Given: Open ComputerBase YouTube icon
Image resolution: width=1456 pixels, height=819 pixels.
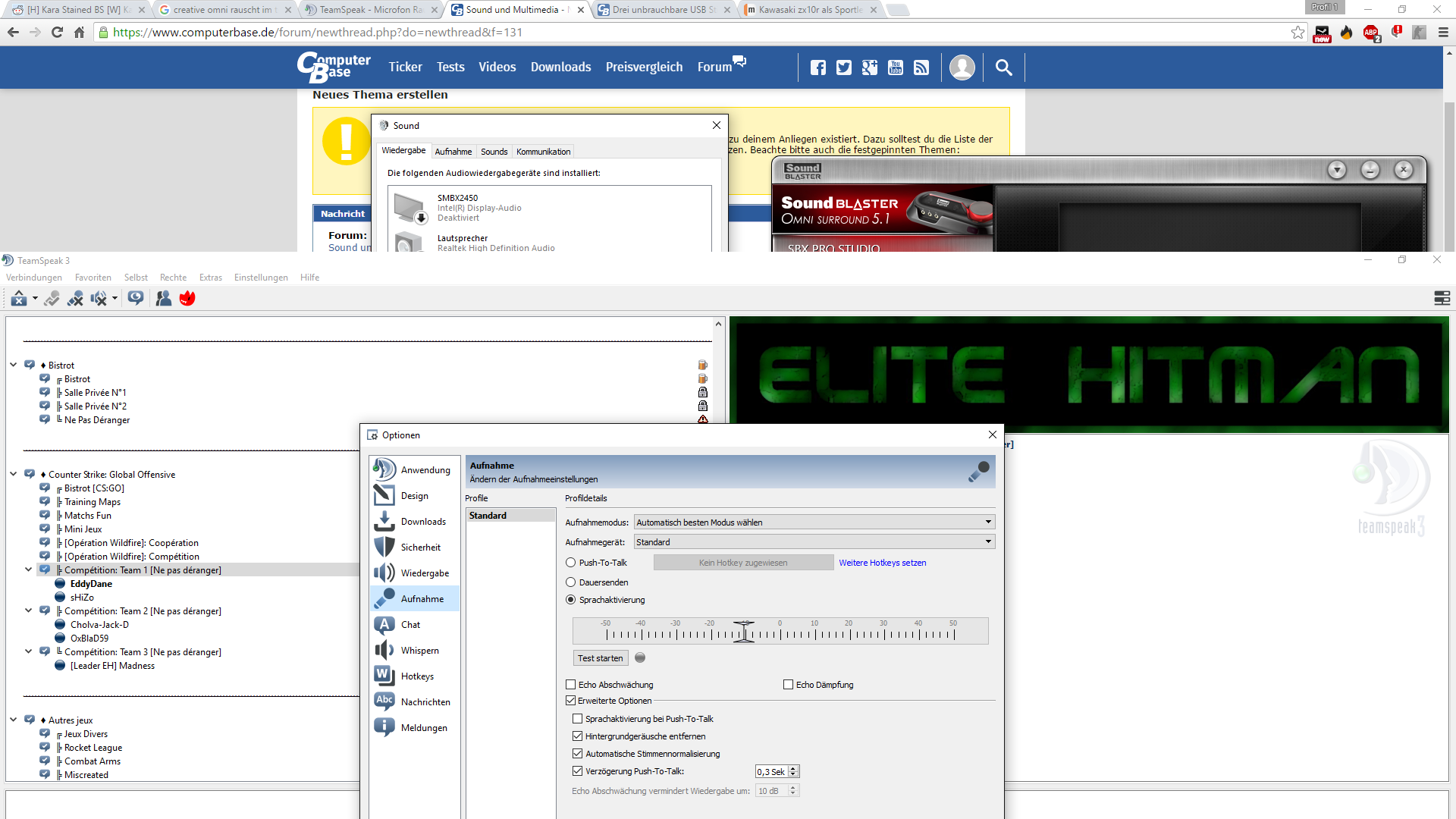Looking at the screenshot, I should 896,67.
